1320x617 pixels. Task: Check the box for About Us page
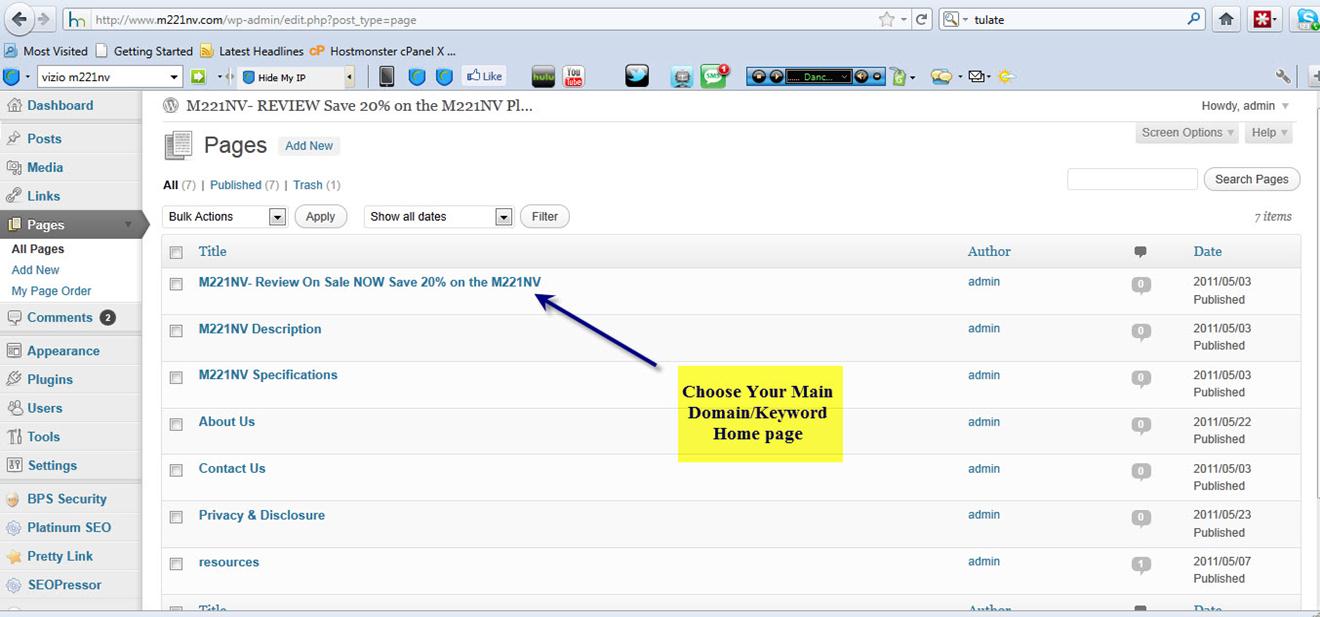point(176,424)
